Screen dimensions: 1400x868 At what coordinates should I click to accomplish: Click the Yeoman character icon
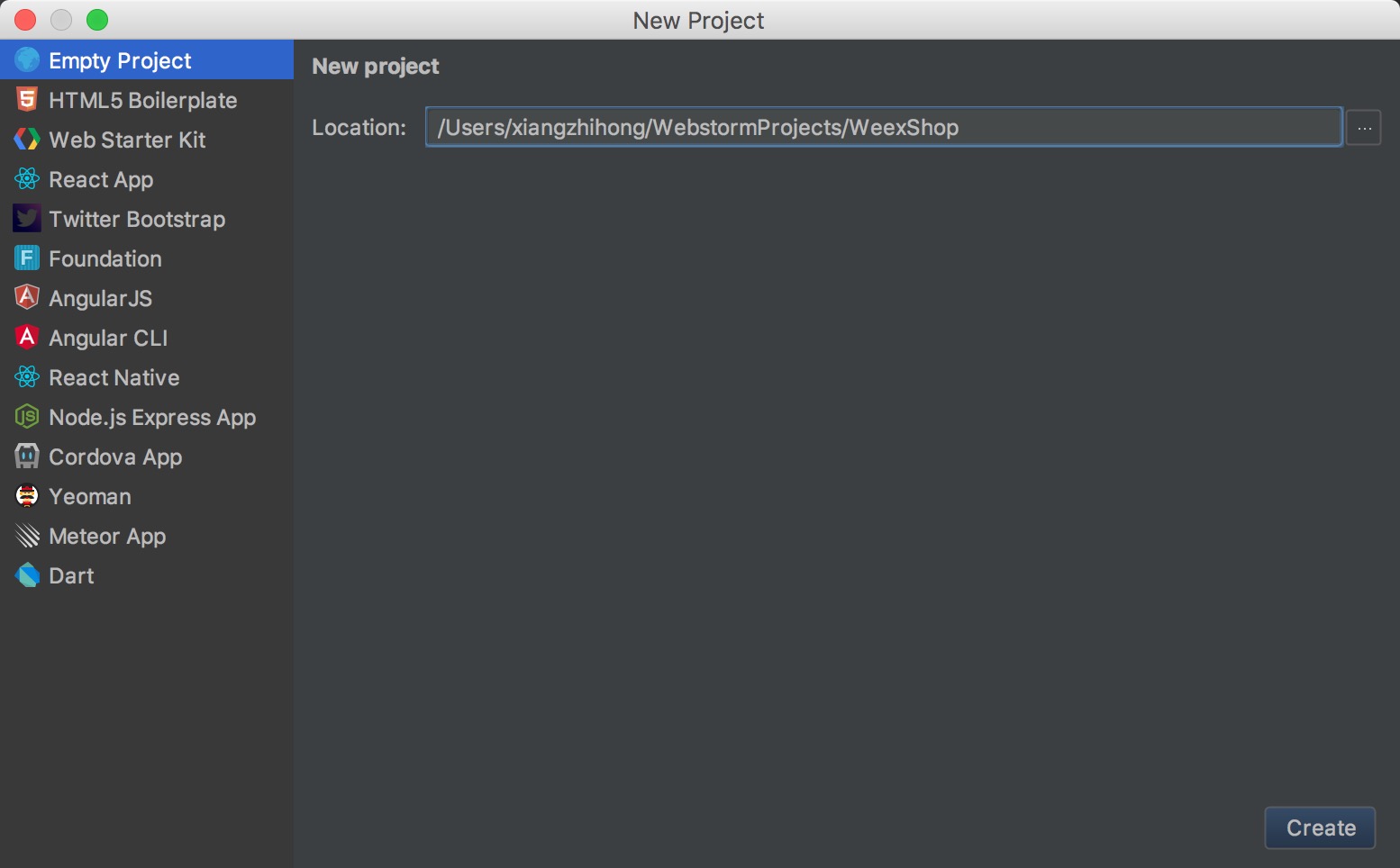[27, 496]
